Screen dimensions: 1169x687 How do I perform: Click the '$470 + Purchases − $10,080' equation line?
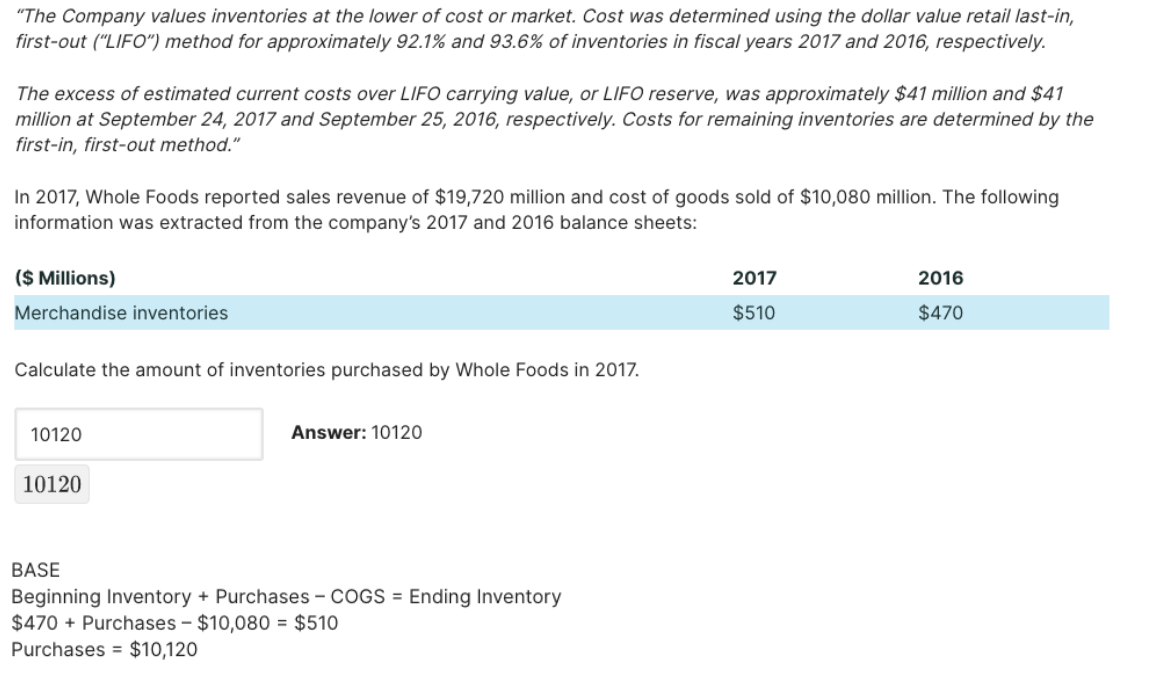tap(174, 623)
